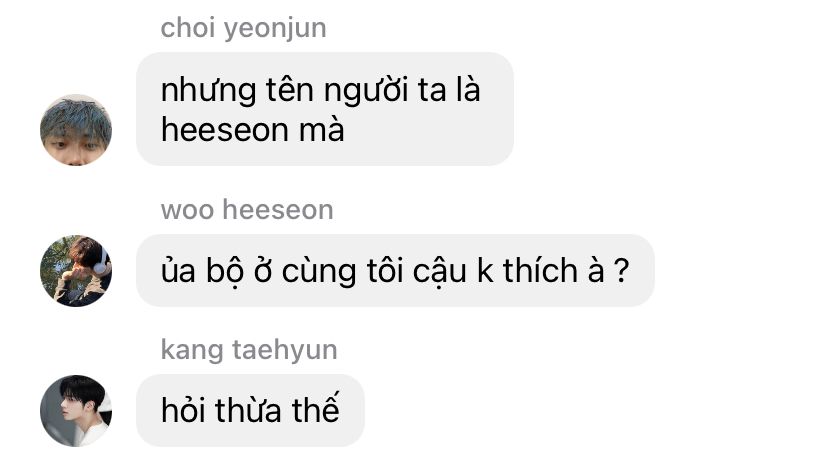Click the word 'heeseon' inside yeonjun's message
The height and width of the screenshot is (460, 828).
point(224,130)
